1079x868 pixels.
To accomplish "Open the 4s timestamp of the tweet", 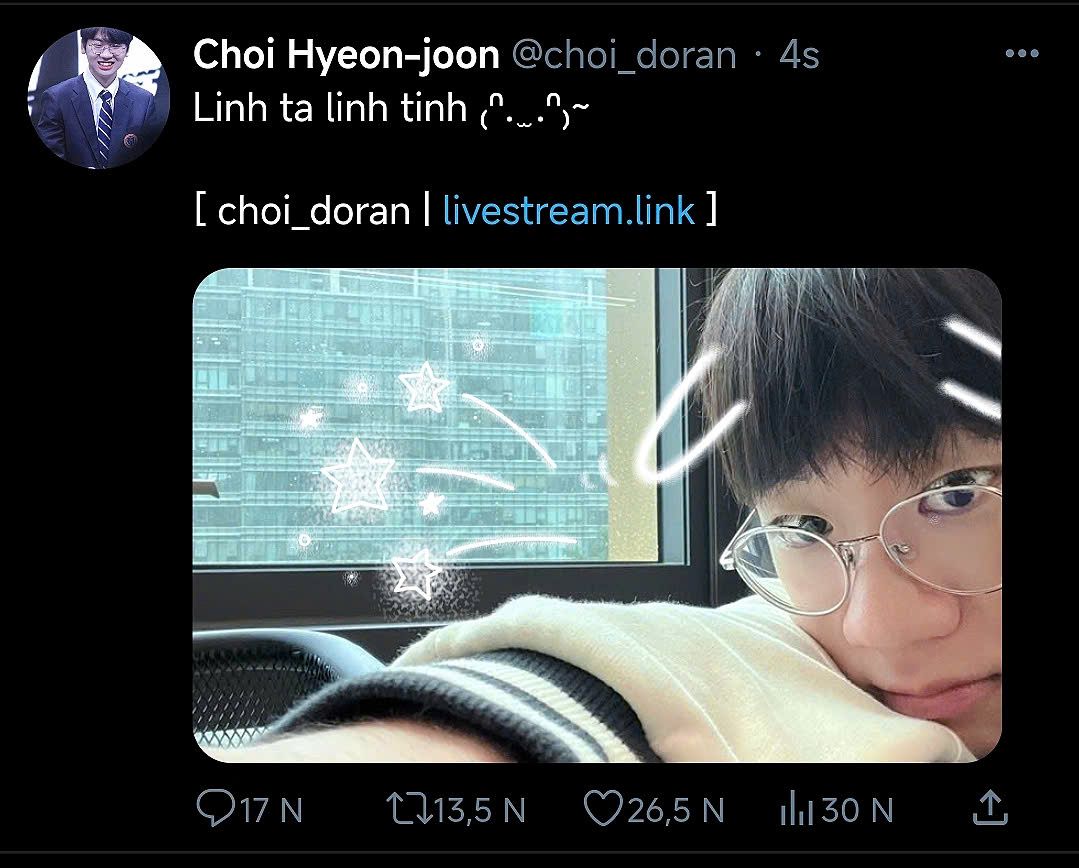I will (800, 55).
